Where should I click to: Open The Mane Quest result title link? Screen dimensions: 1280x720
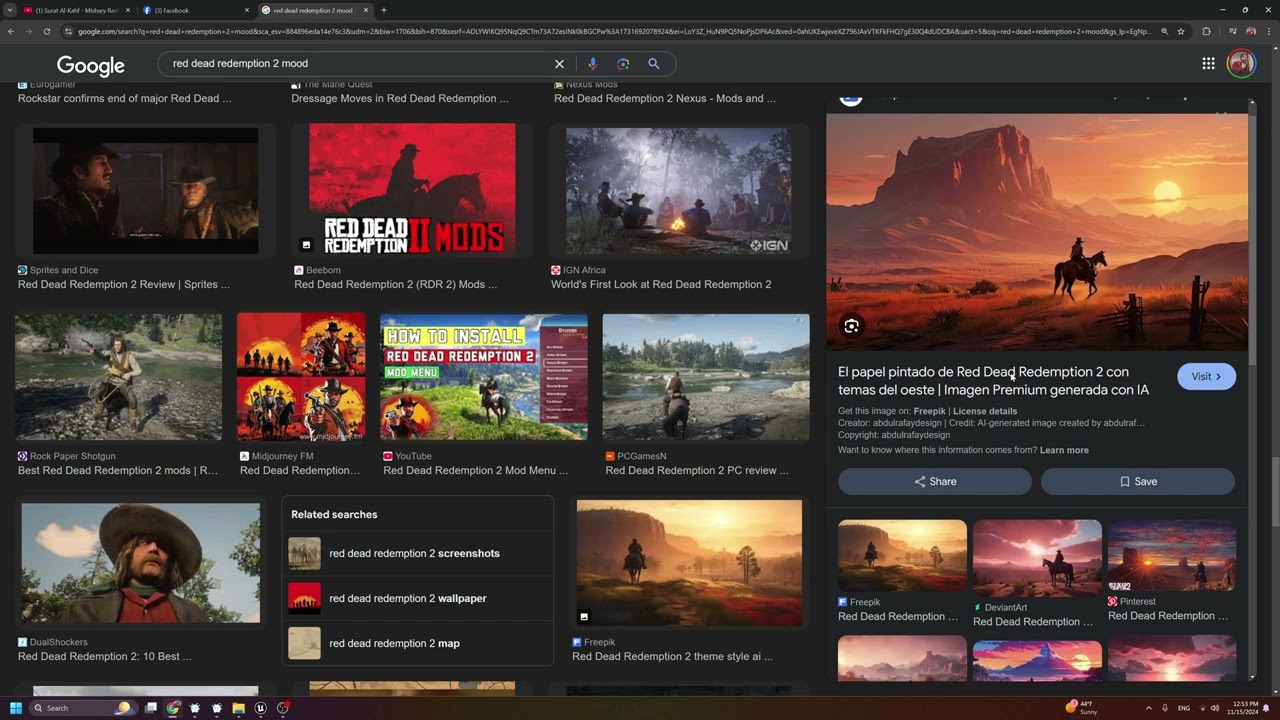pyautogui.click(x=400, y=98)
